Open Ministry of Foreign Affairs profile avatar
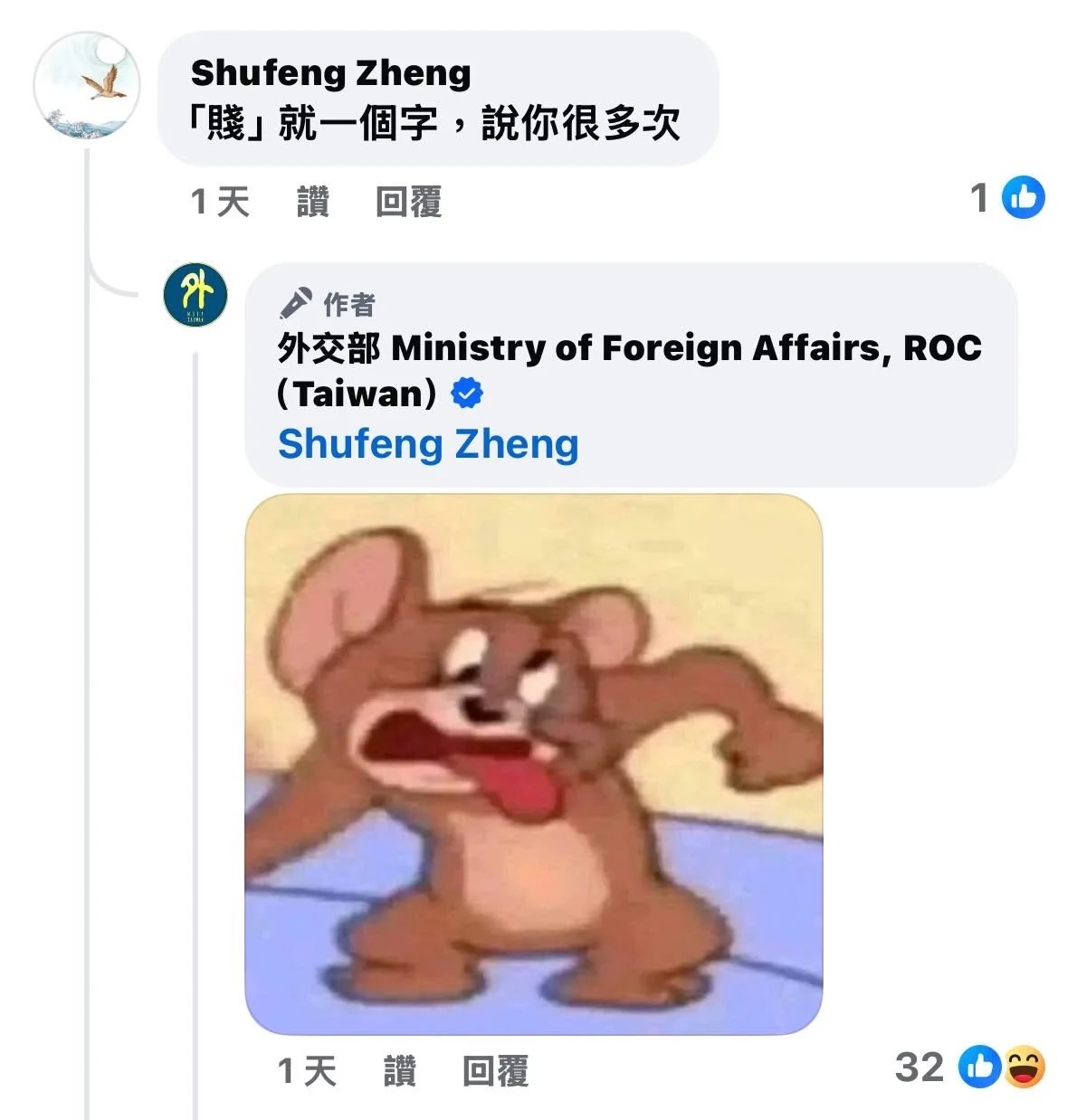Viewport: 1067px width, 1120px height. point(195,295)
